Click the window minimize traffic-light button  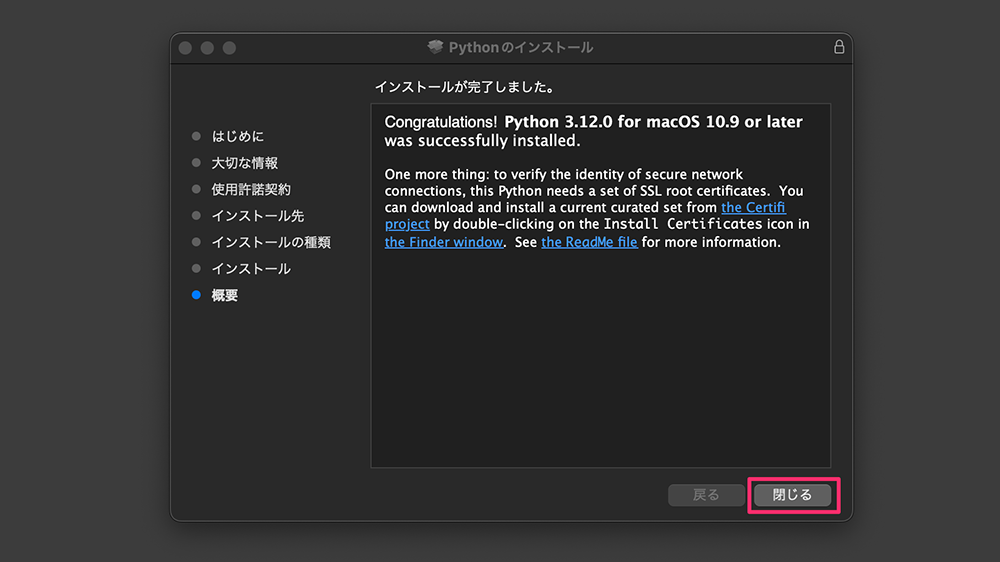pyautogui.click(x=207, y=48)
